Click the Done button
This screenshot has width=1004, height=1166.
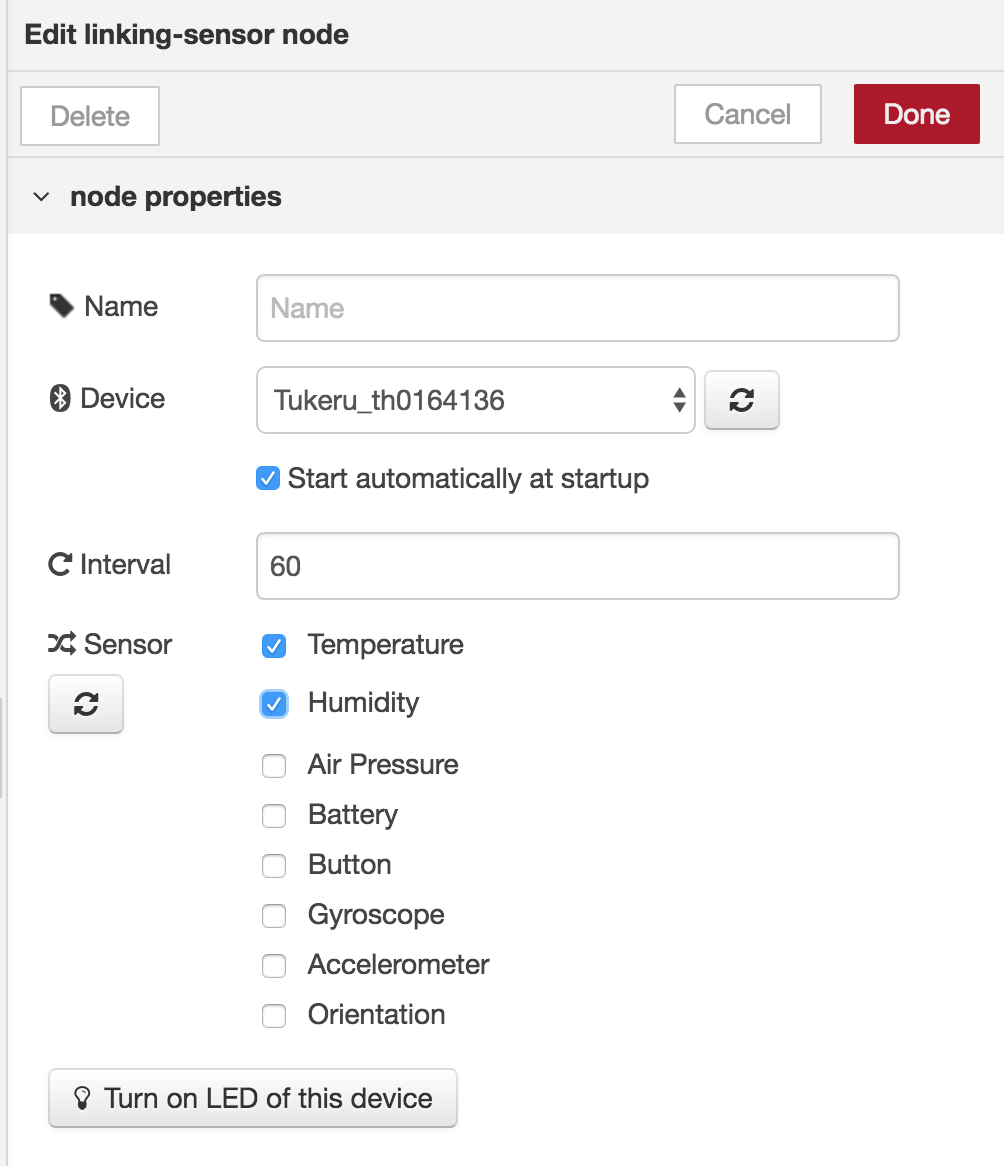point(916,114)
